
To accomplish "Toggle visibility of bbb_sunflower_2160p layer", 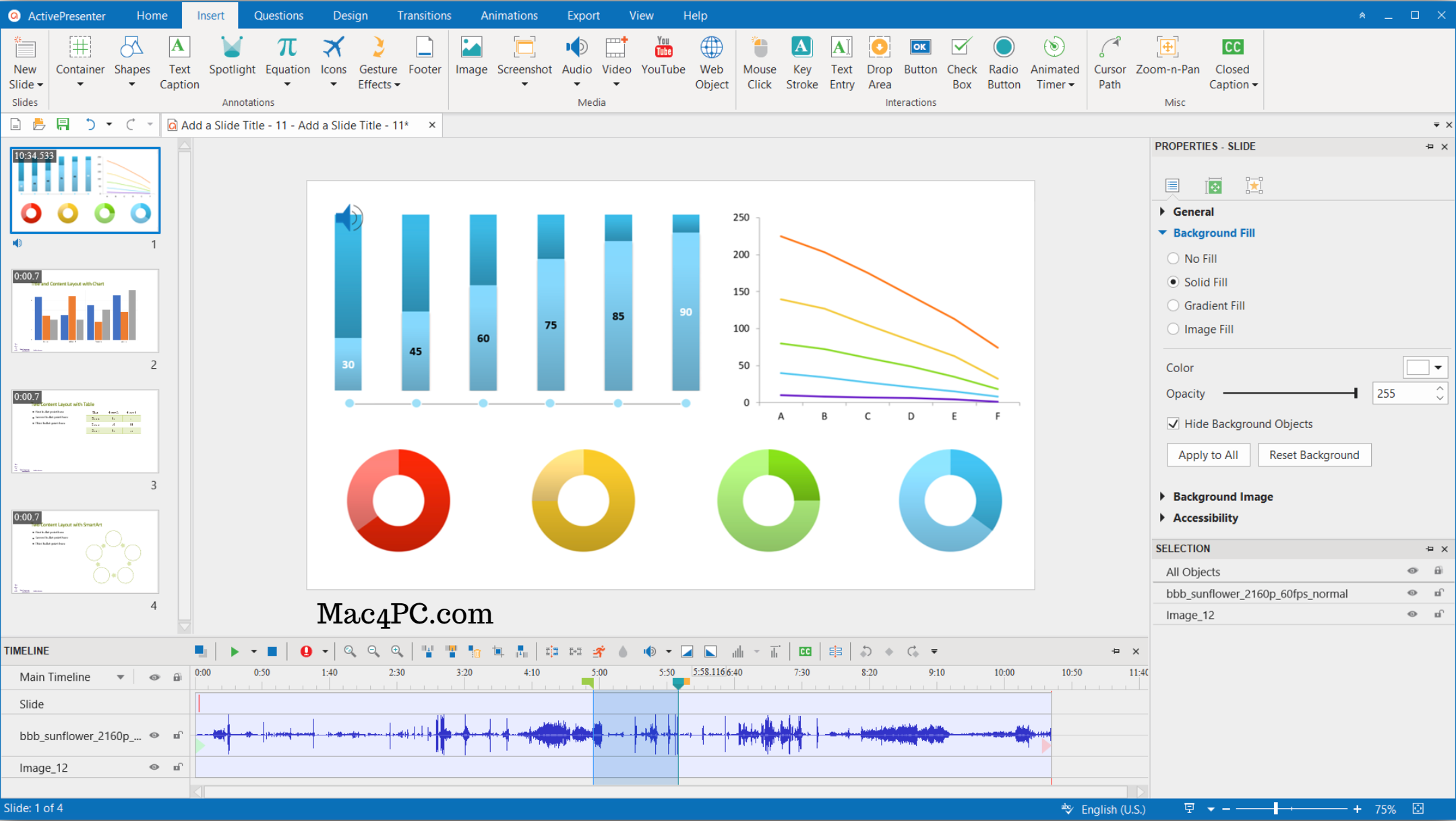I will pyautogui.click(x=154, y=736).
